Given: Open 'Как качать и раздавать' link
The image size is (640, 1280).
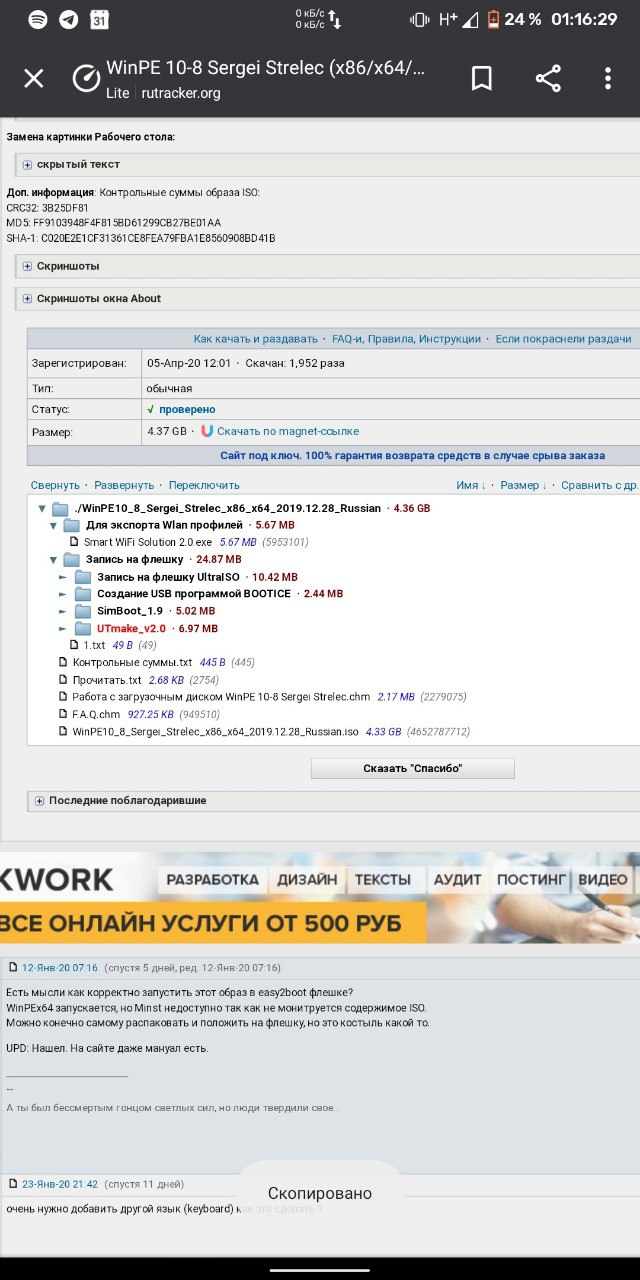Looking at the screenshot, I should pos(256,339).
